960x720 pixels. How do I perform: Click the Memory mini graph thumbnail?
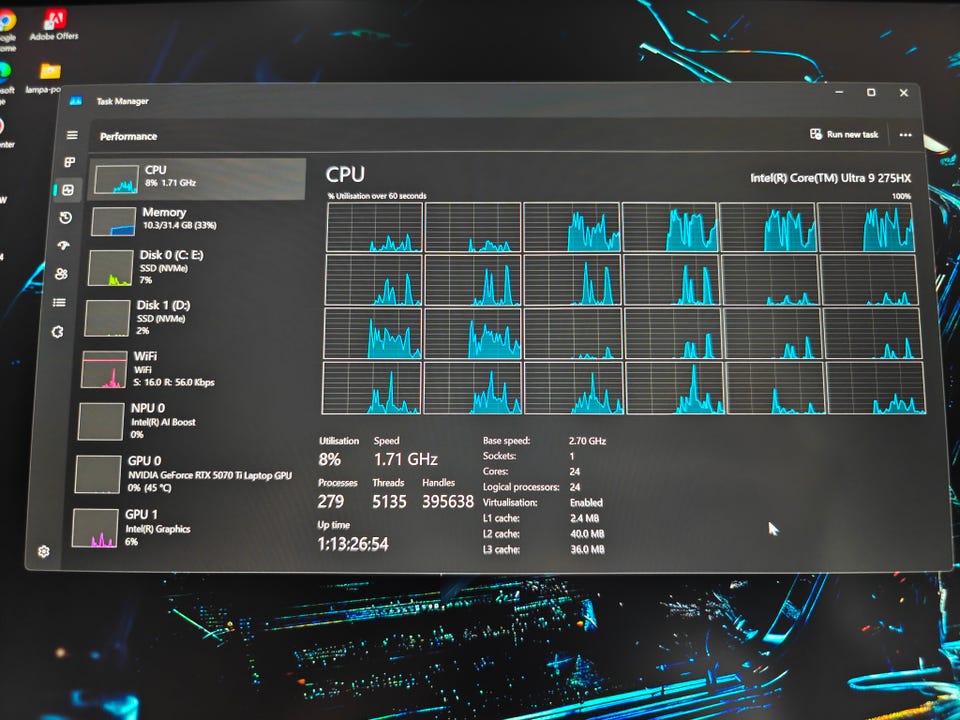113,222
